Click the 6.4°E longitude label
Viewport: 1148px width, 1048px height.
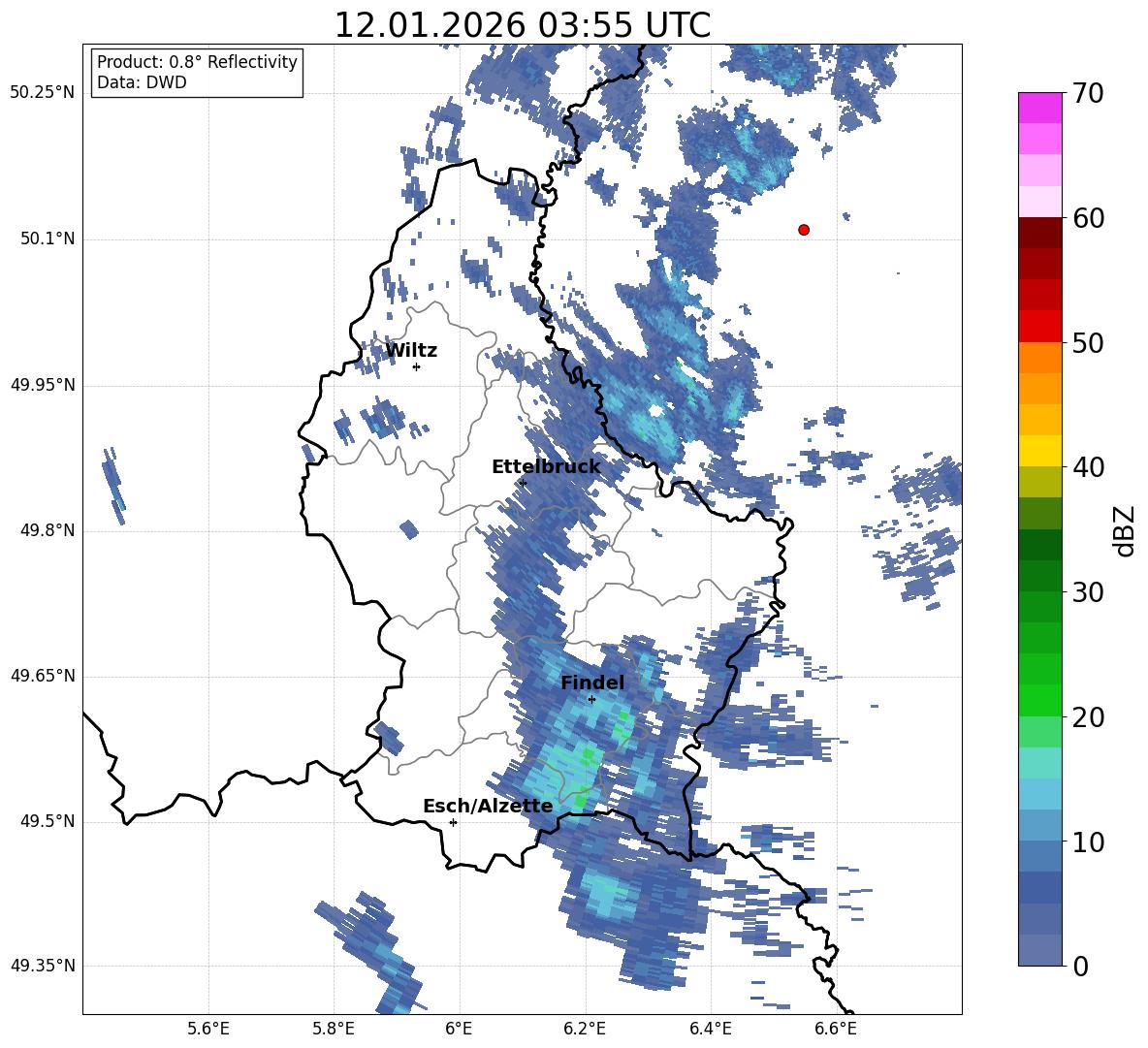tap(710, 1029)
